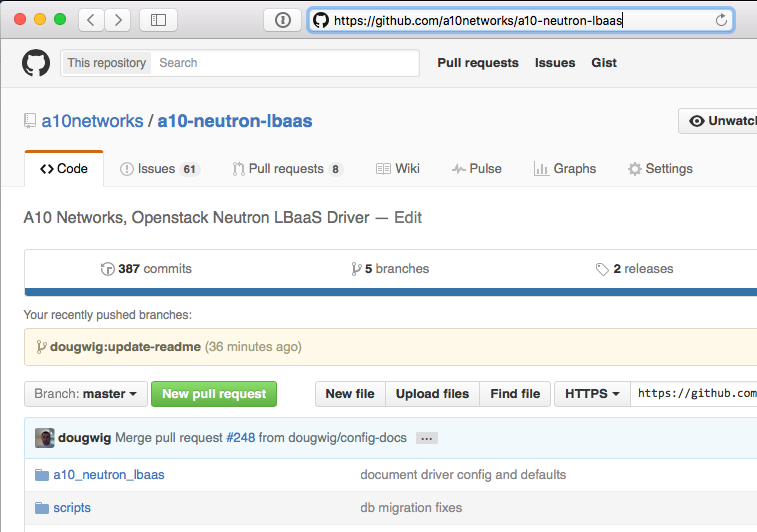Focus the repository Search field
The height and width of the screenshot is (532, 757).
tap(285, 63)
